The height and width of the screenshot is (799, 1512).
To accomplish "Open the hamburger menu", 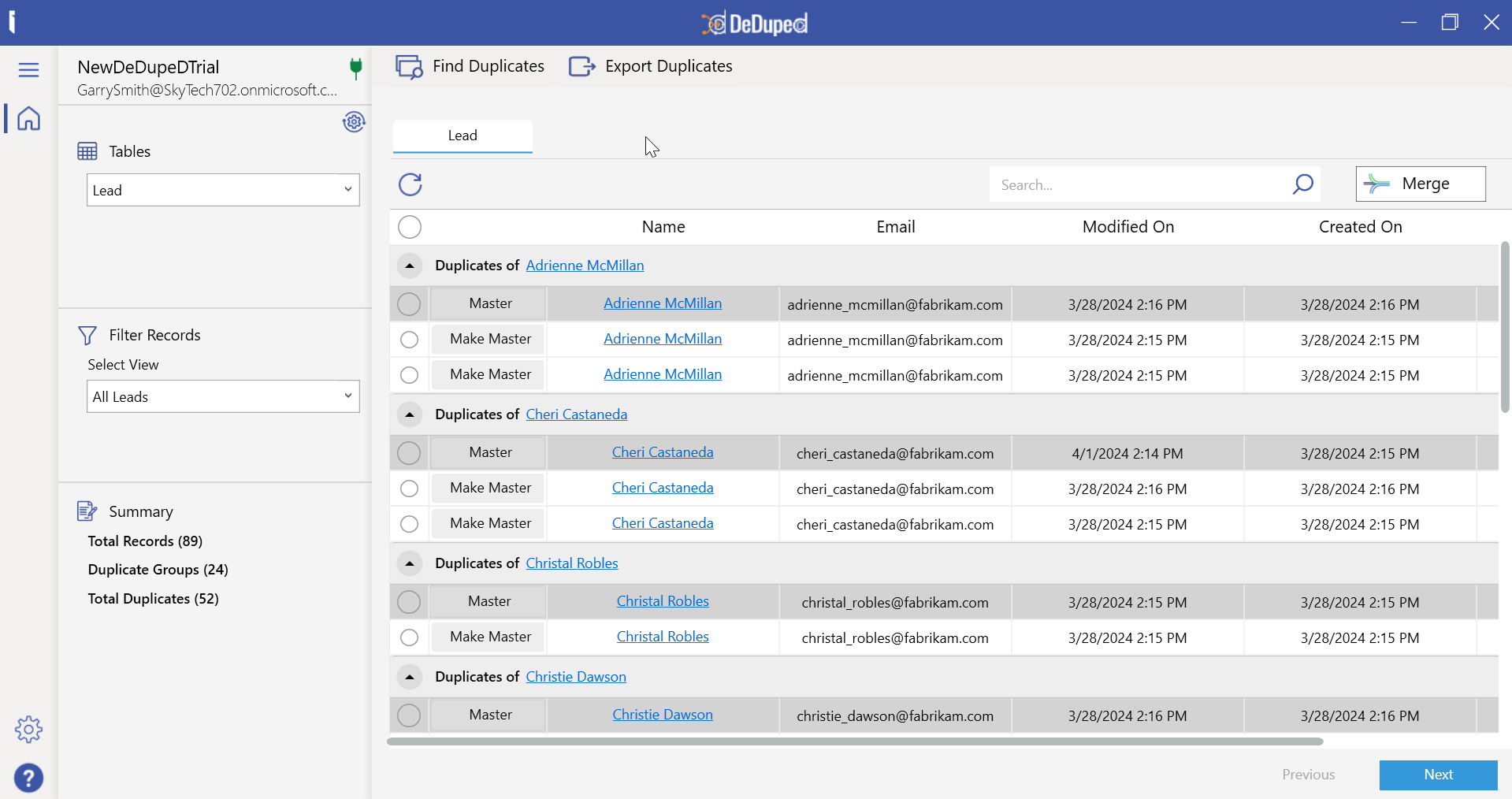I will pos(28,70).
